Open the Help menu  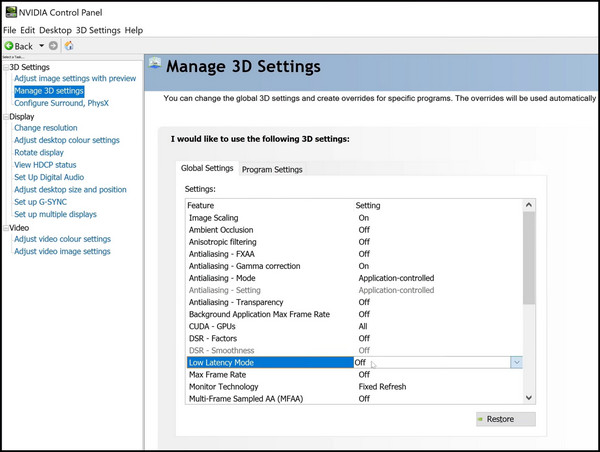134,30
